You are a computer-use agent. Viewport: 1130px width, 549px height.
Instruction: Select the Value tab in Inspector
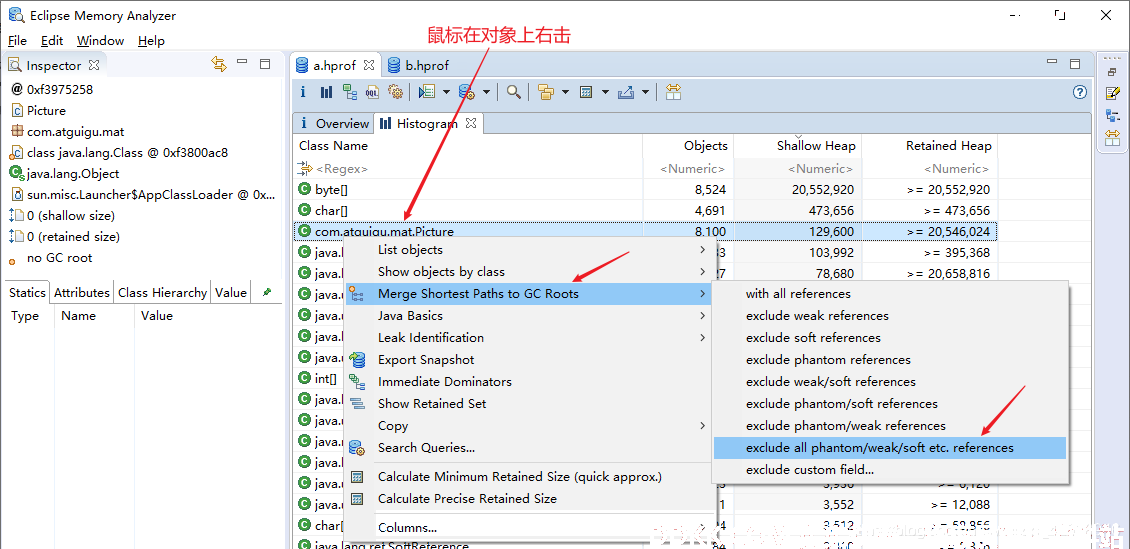(231, 293)
